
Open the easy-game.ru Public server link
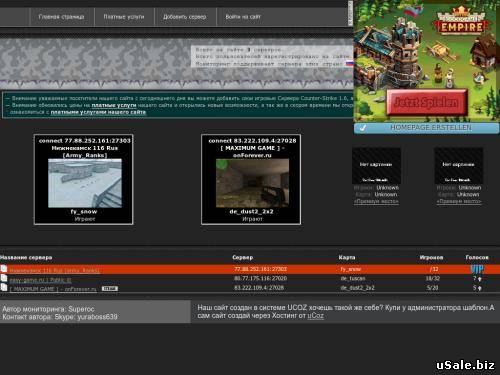(x=40, y=280)
